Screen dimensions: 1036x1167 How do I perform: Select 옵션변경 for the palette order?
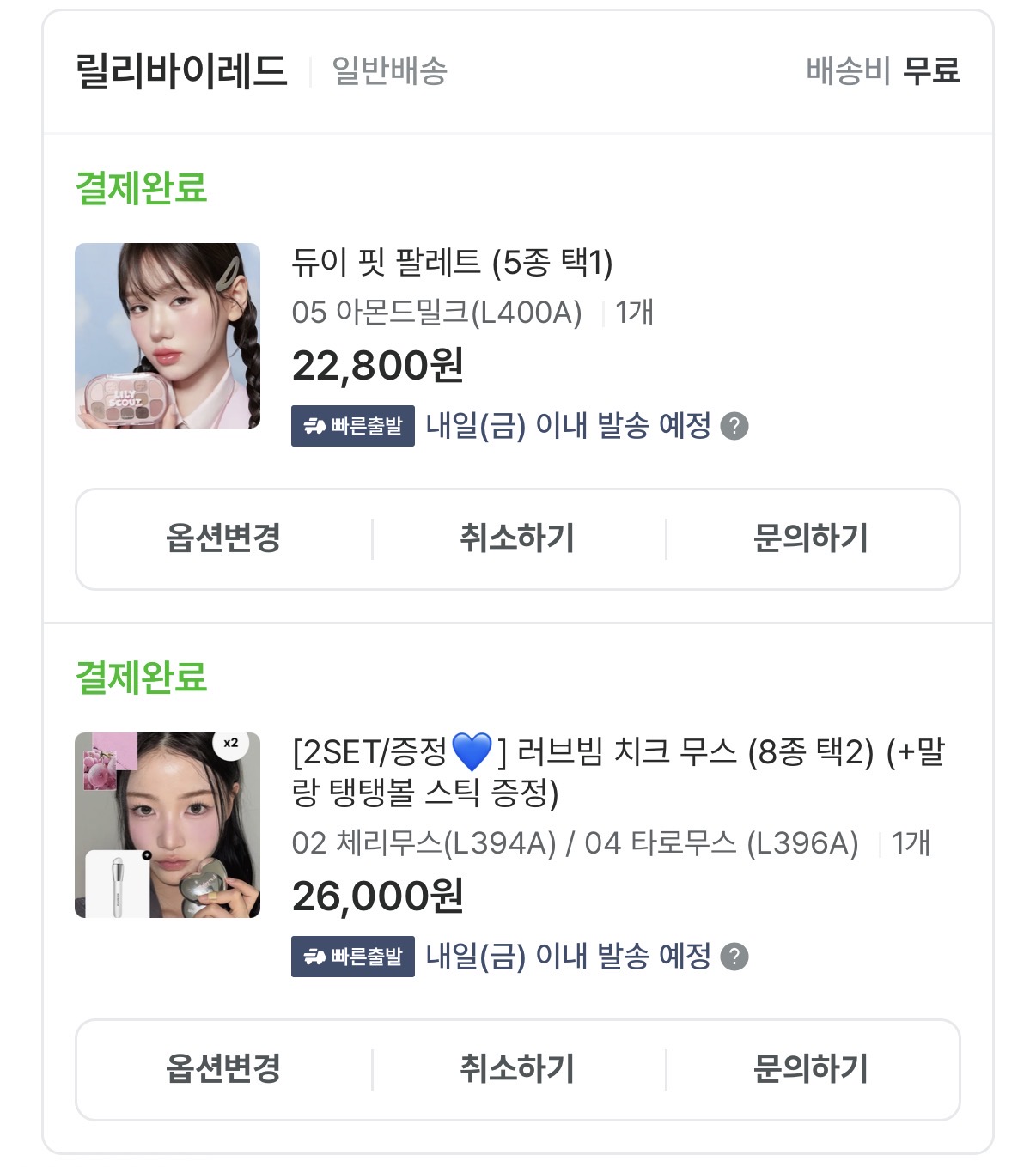pyautogui.click(x=223, y=538)
